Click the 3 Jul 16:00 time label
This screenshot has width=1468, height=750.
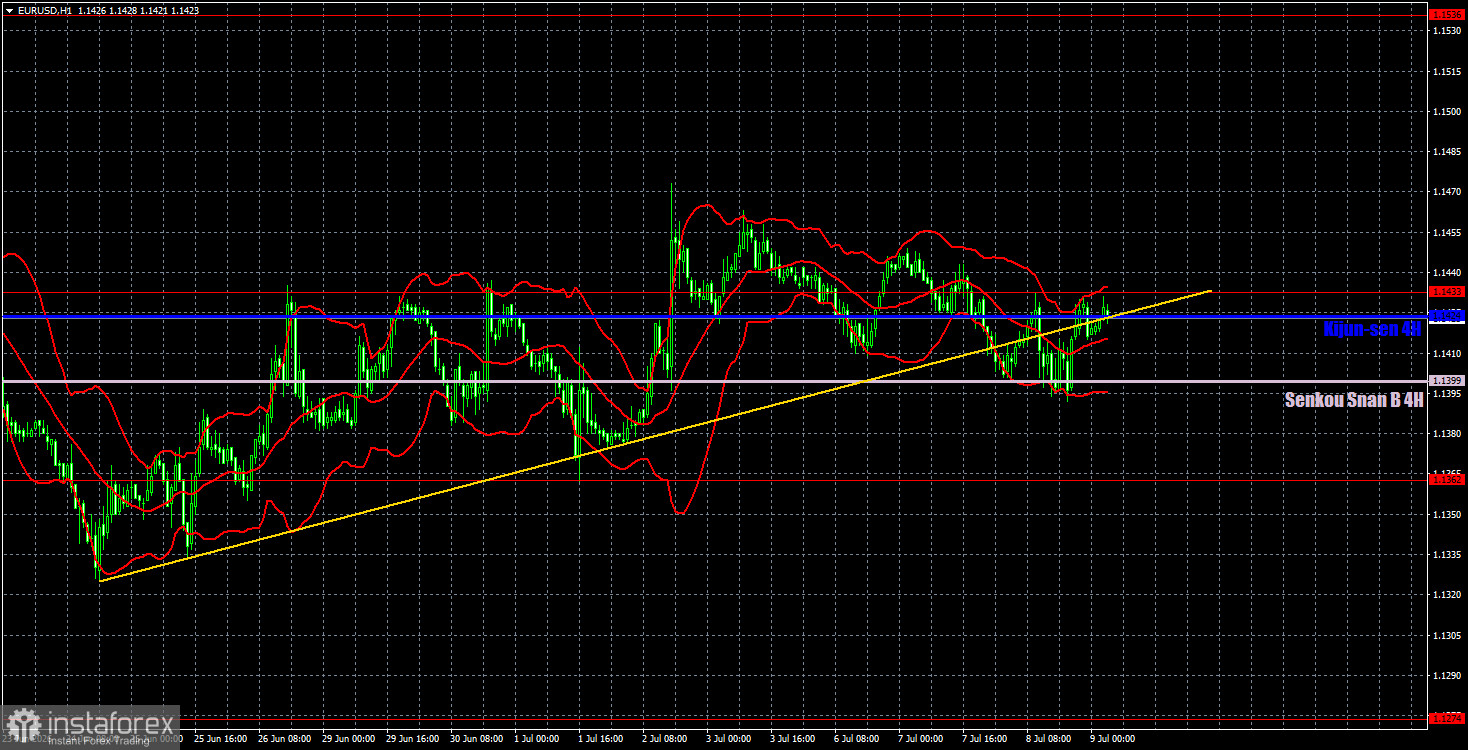coord(795,739)
